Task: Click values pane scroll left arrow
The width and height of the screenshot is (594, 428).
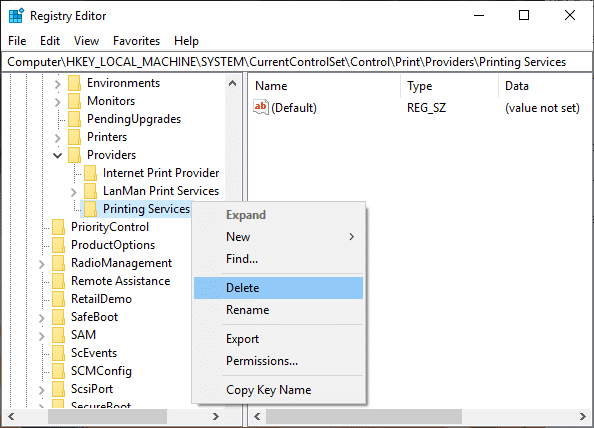Action: click(257, 417)
